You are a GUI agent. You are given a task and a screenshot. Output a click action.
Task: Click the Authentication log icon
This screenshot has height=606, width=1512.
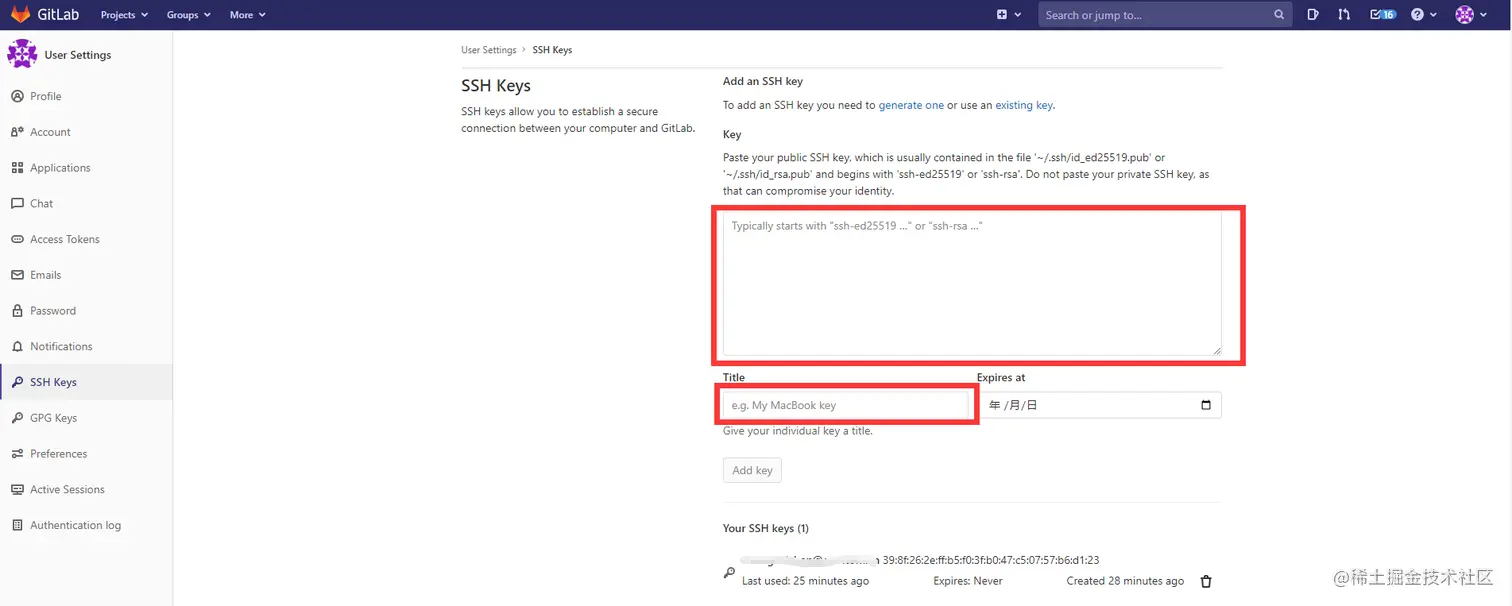(17, 525)
